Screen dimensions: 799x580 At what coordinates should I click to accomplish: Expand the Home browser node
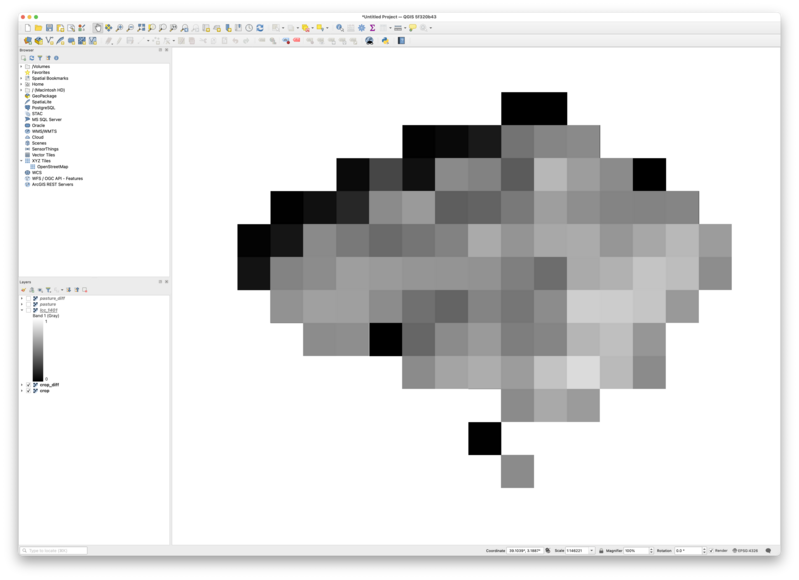coord(21,84)
